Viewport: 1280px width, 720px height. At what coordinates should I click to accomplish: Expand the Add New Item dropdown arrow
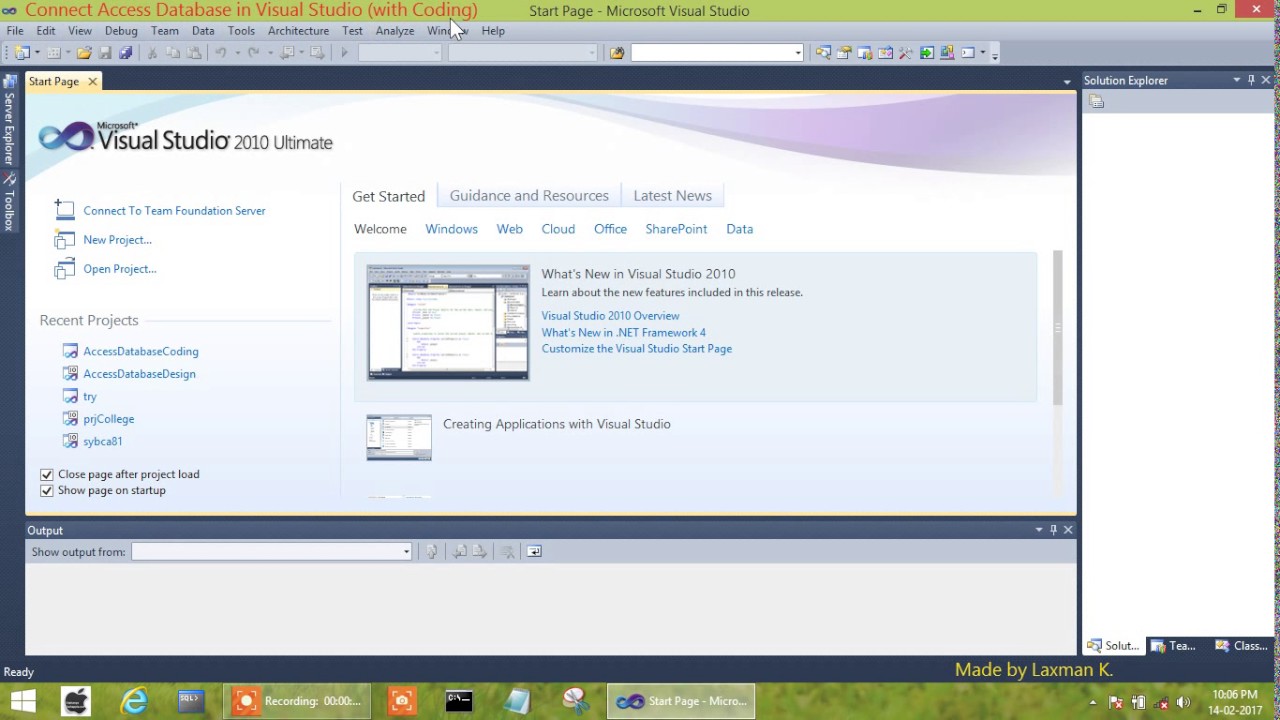coord(67,53)
